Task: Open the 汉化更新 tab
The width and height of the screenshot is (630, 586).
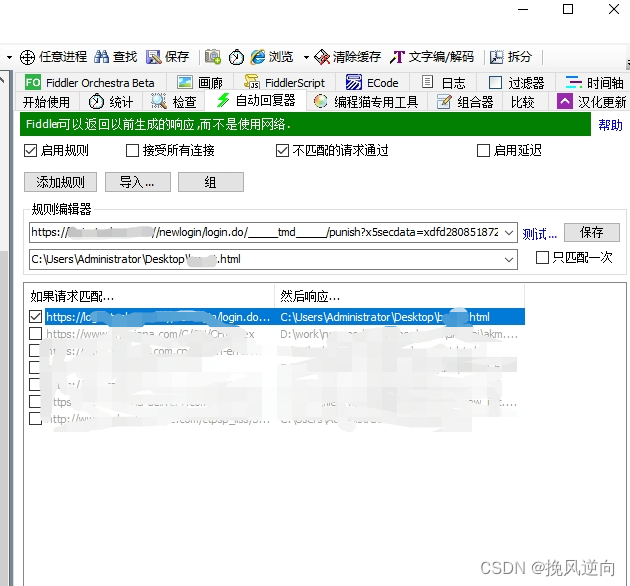Action: 592,102
